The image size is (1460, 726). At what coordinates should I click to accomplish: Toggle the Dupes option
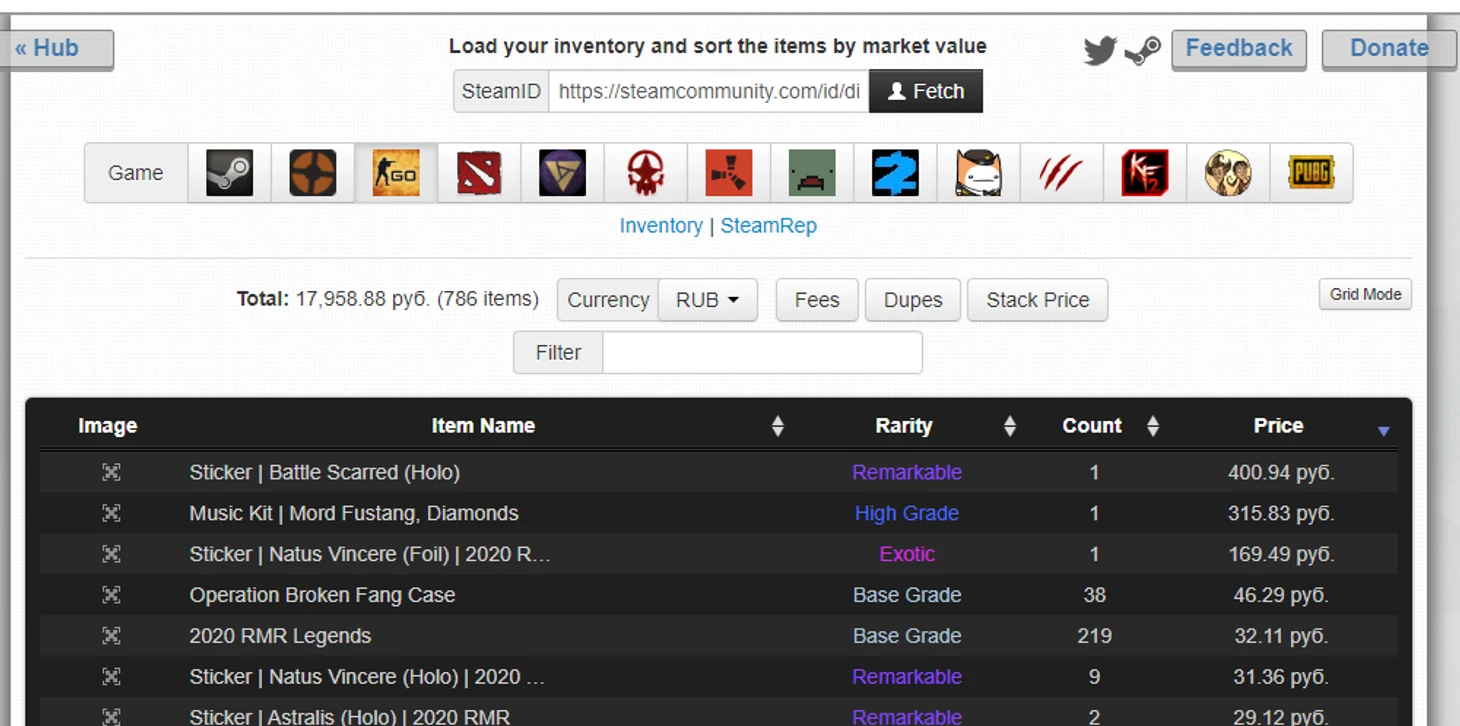coord(913,300)
